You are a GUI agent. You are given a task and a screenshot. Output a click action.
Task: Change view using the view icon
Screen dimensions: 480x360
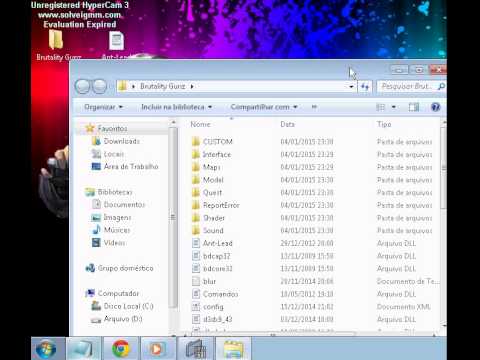point(380,107)
